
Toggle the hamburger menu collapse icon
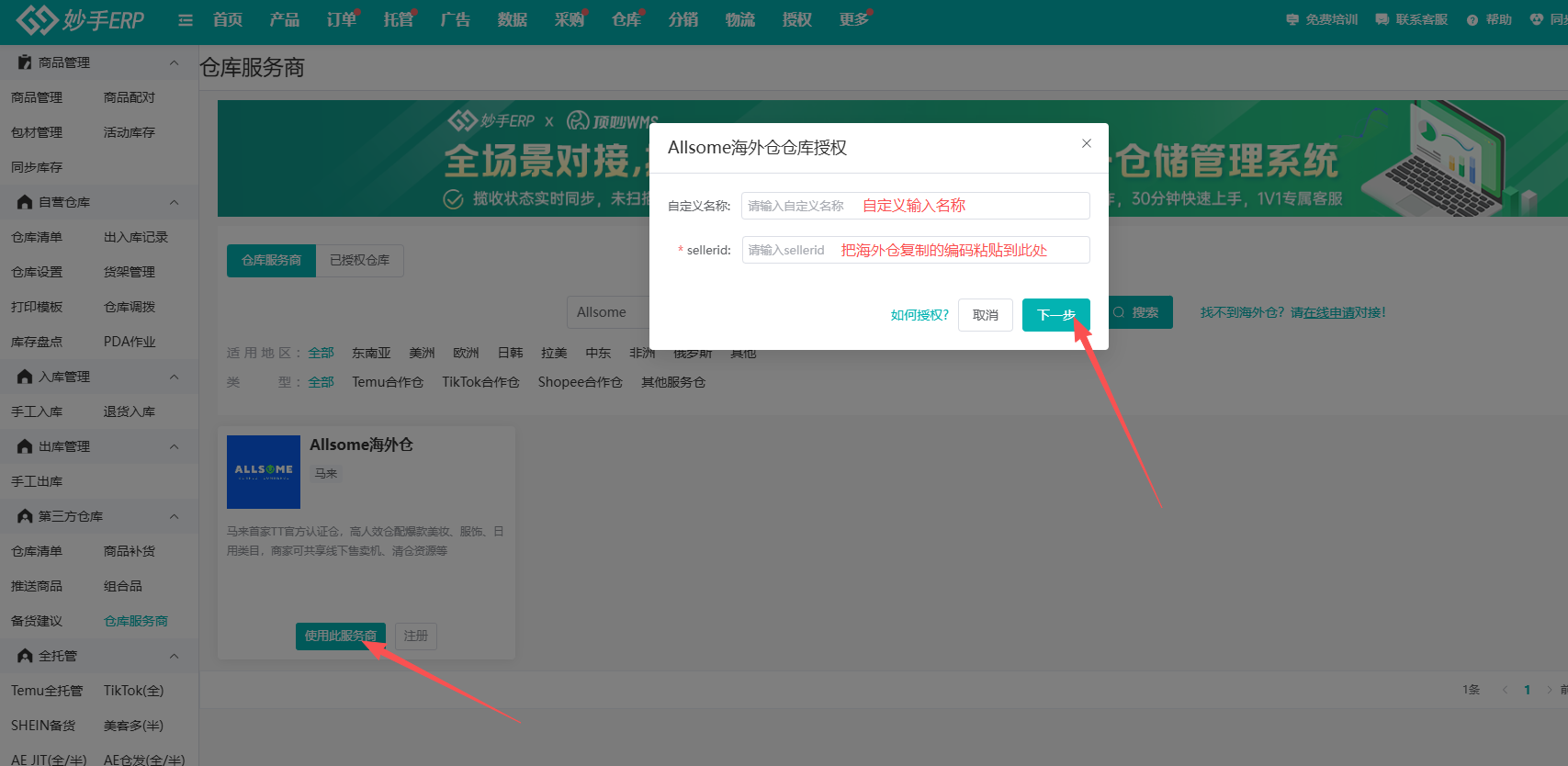(186, 20)
